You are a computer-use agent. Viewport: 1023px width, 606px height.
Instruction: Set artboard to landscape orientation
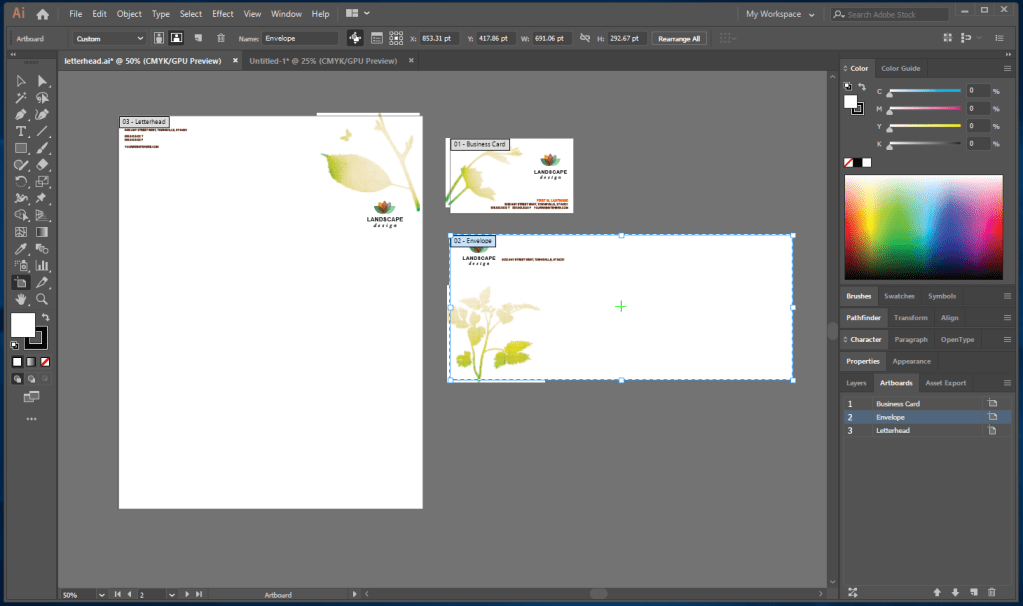(177, 38)
